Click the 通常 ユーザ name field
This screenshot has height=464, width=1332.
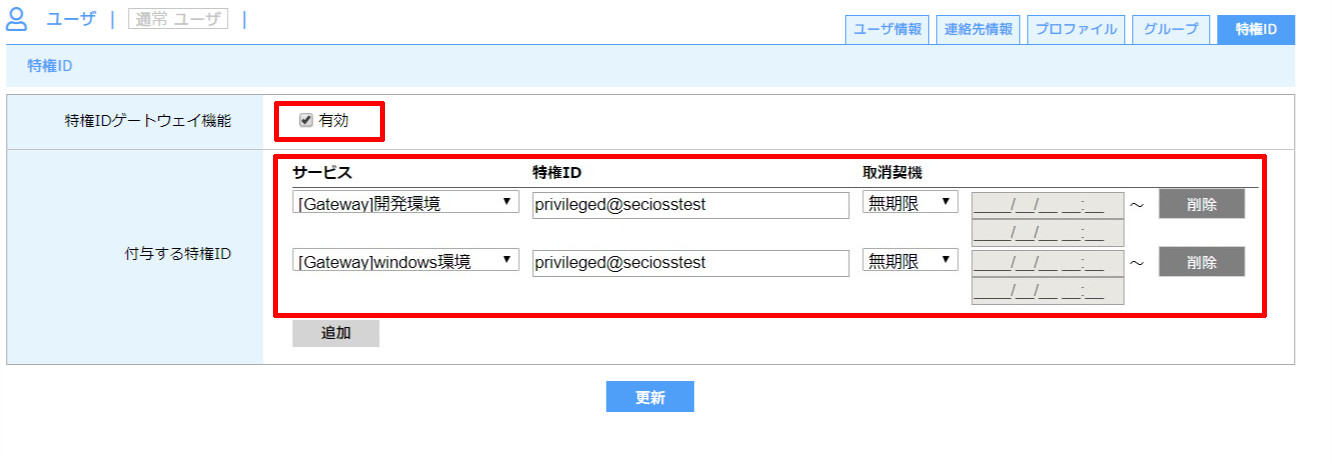177,18
